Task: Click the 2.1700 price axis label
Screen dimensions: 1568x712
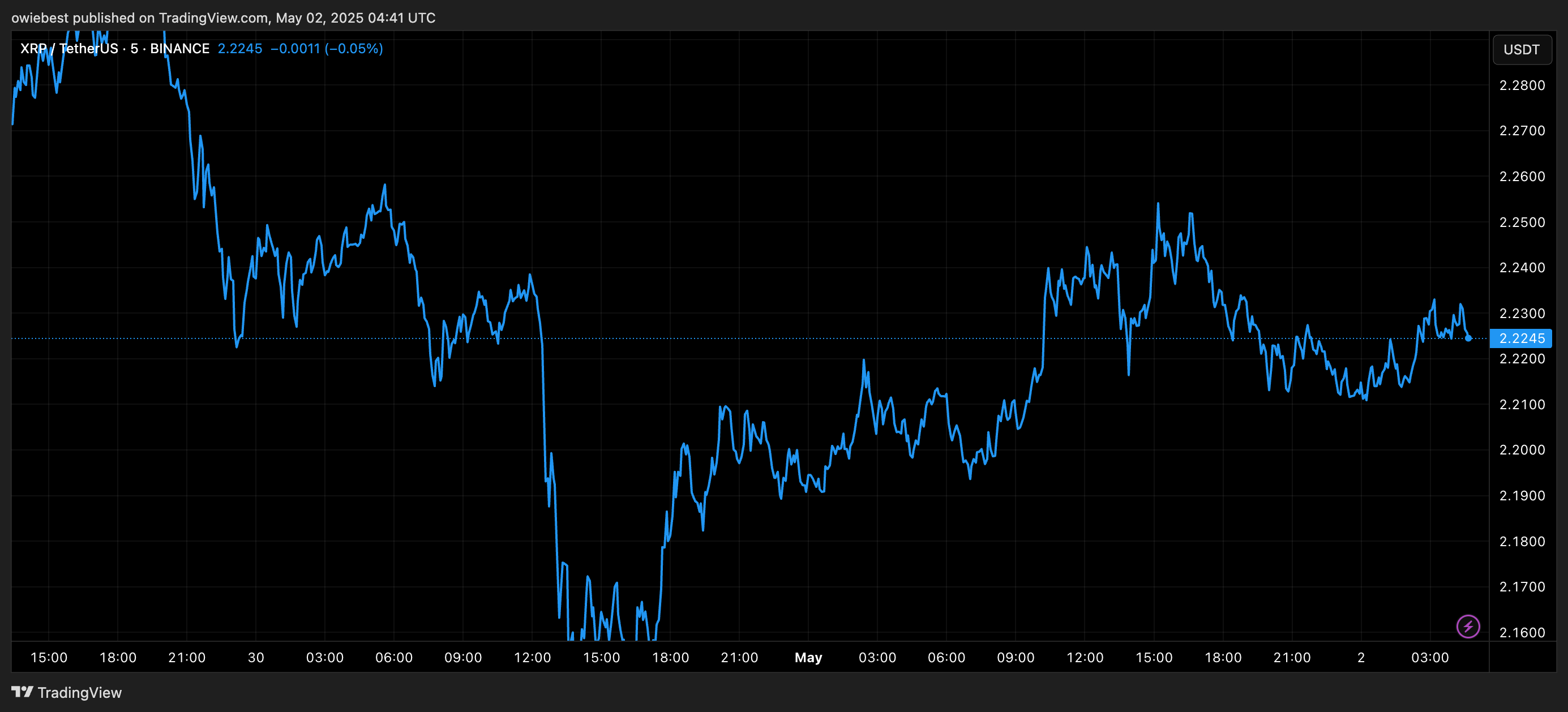Action: pyautogui.click(x=1522, y=587)
